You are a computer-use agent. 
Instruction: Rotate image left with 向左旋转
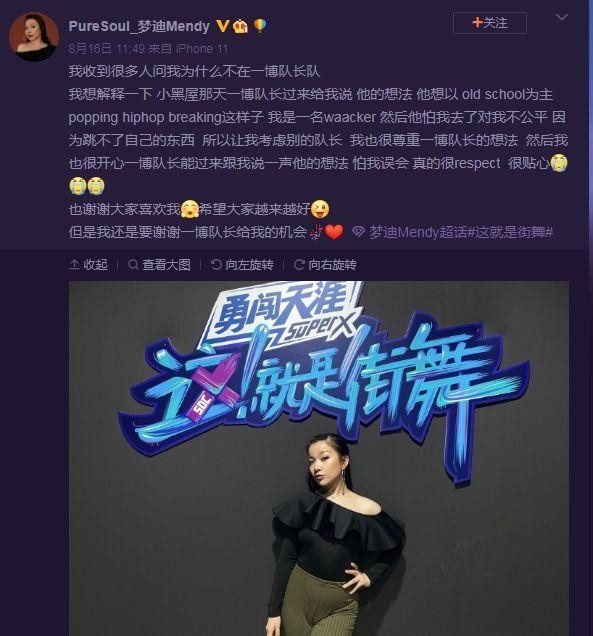pyautogui.click(x=242, y=265)
